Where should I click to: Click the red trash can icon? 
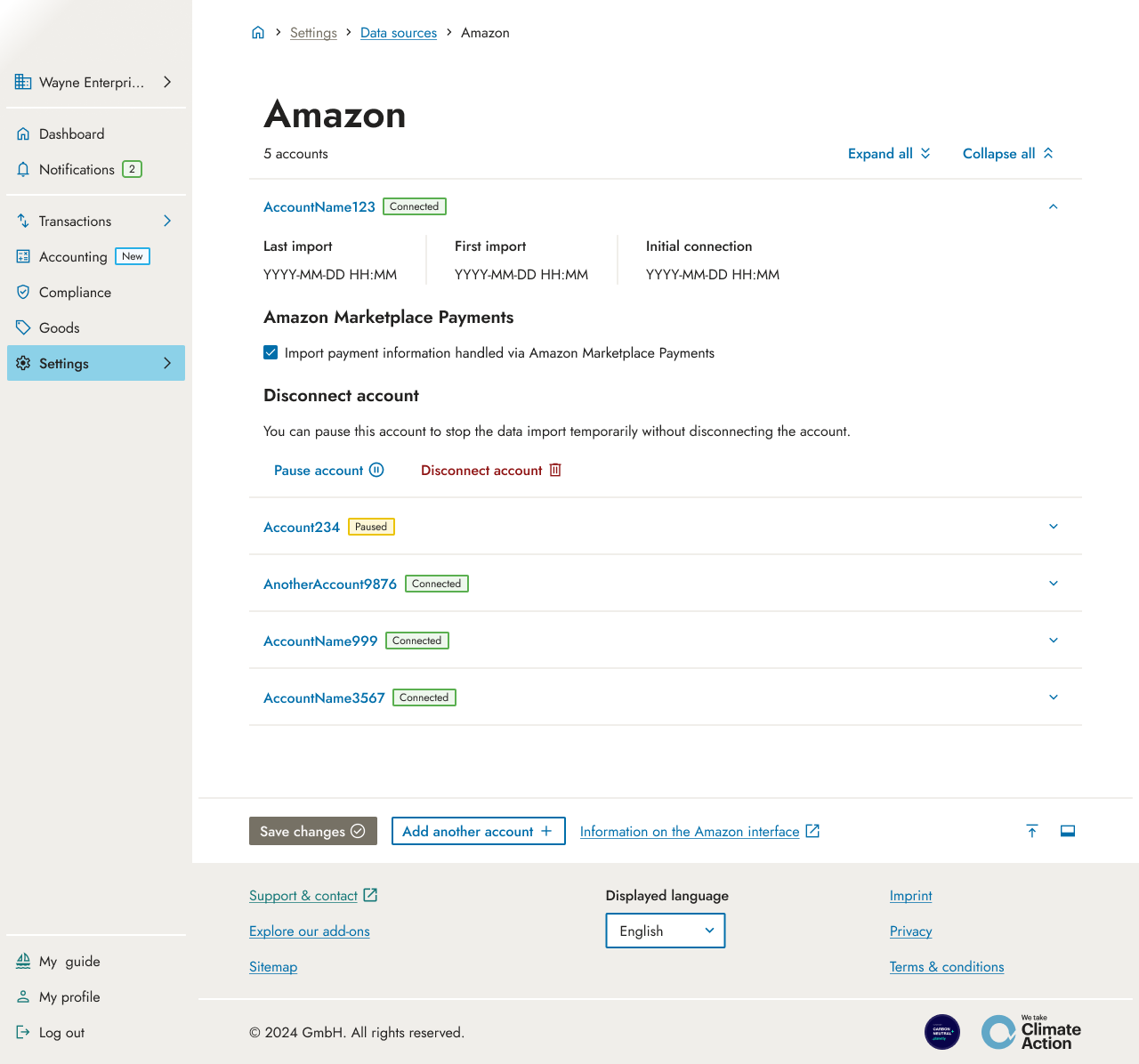555,470
